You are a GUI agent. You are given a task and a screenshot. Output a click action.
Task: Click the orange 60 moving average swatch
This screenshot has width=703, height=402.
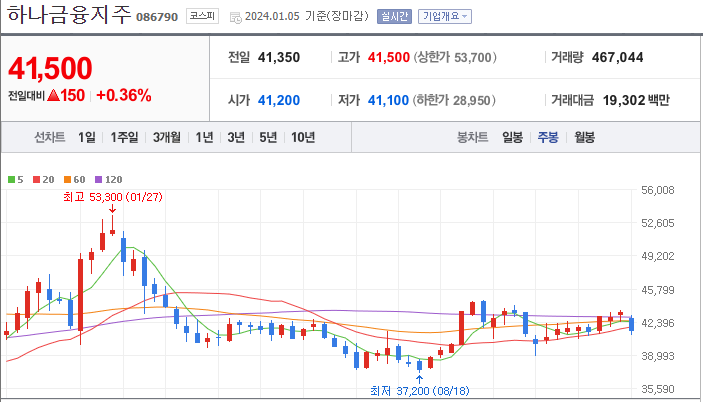pyautogui.click(x=67, y=180)
